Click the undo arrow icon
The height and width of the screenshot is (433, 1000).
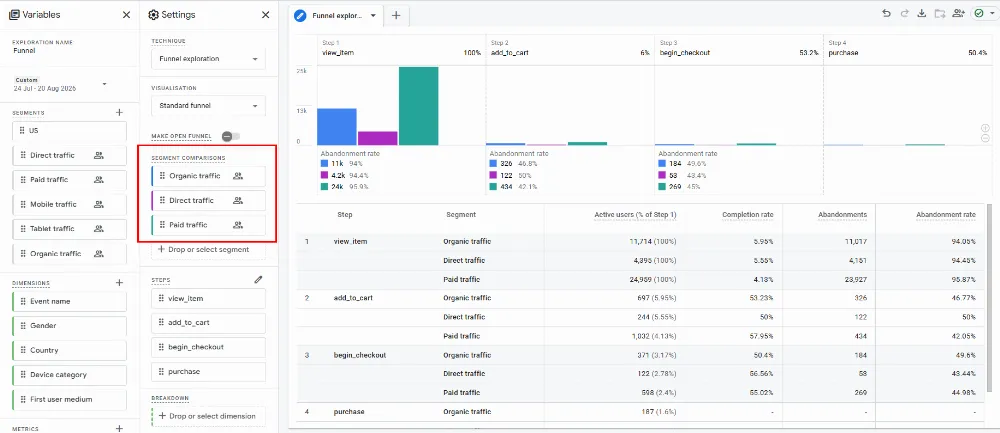pyautogui.click(x=886, y=13)
